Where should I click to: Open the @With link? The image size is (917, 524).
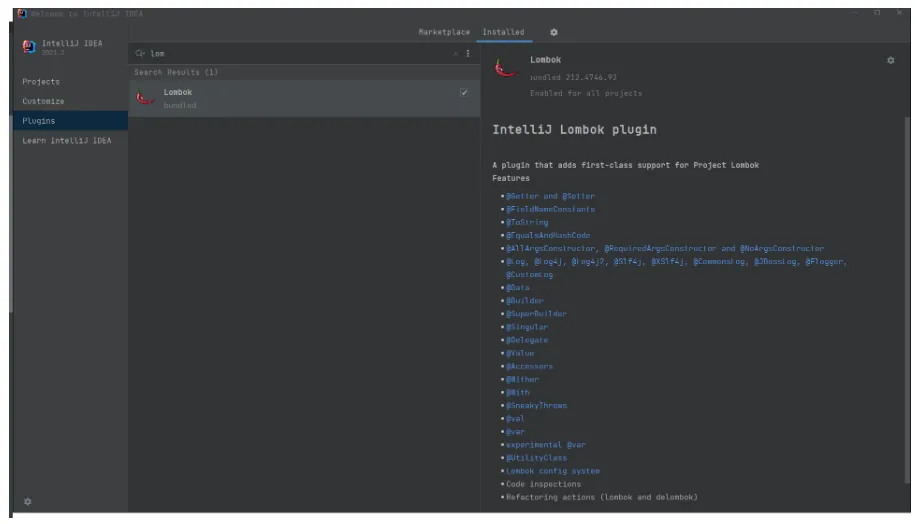click(518, 392)
